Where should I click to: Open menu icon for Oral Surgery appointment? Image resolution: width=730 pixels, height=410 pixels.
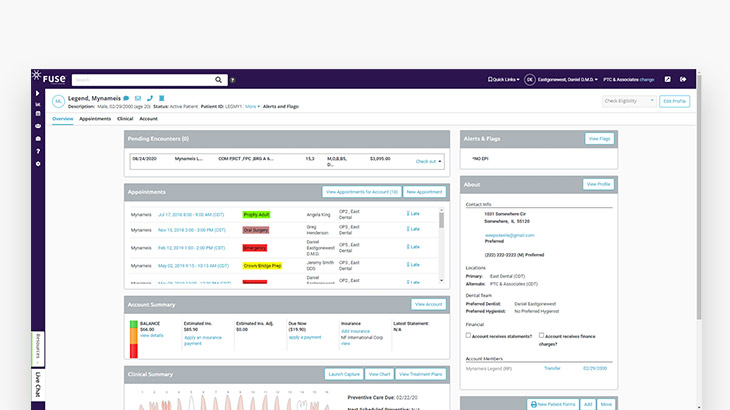click(408, 229)
